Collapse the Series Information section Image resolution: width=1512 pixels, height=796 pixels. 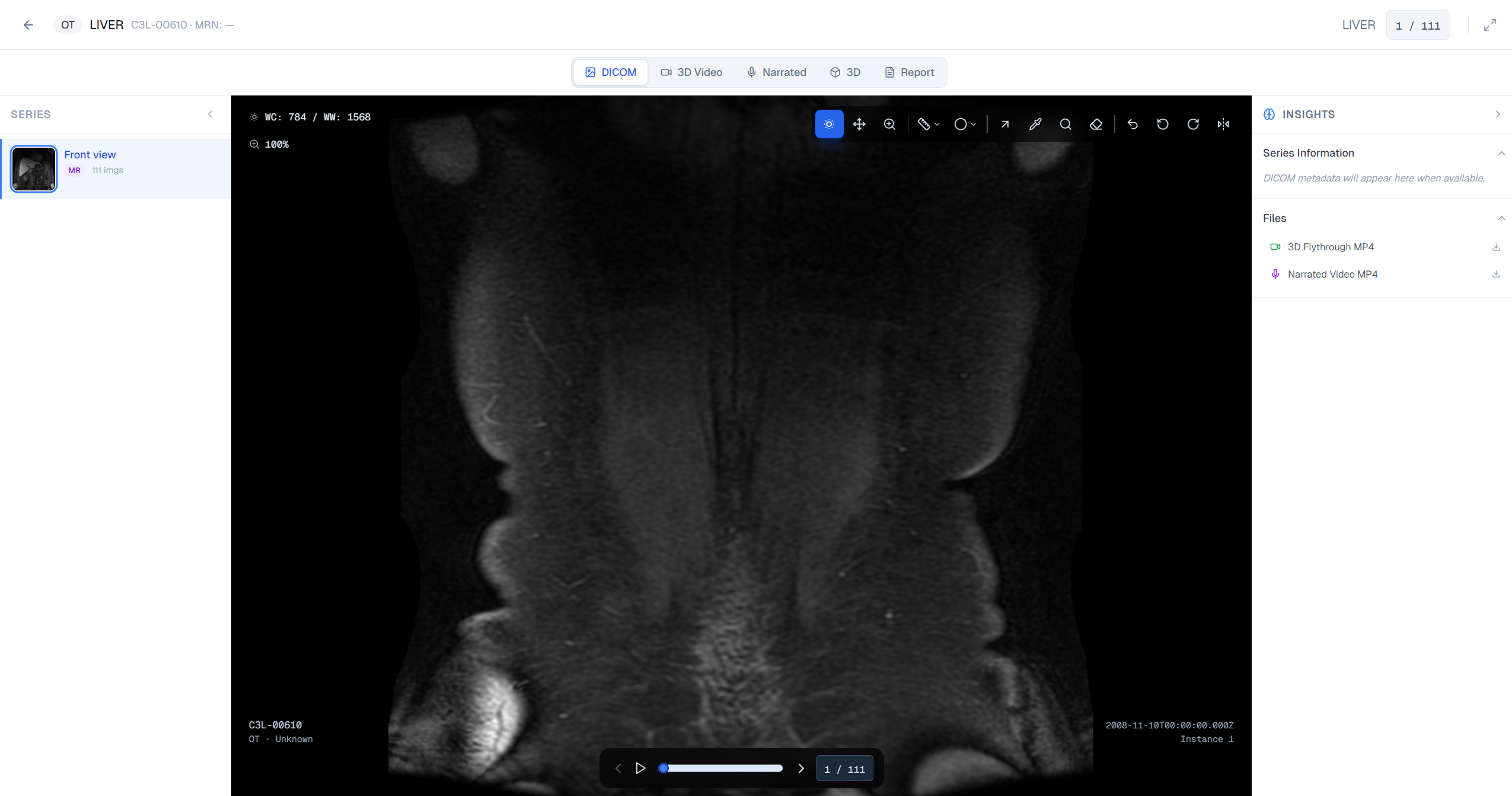1501,153
